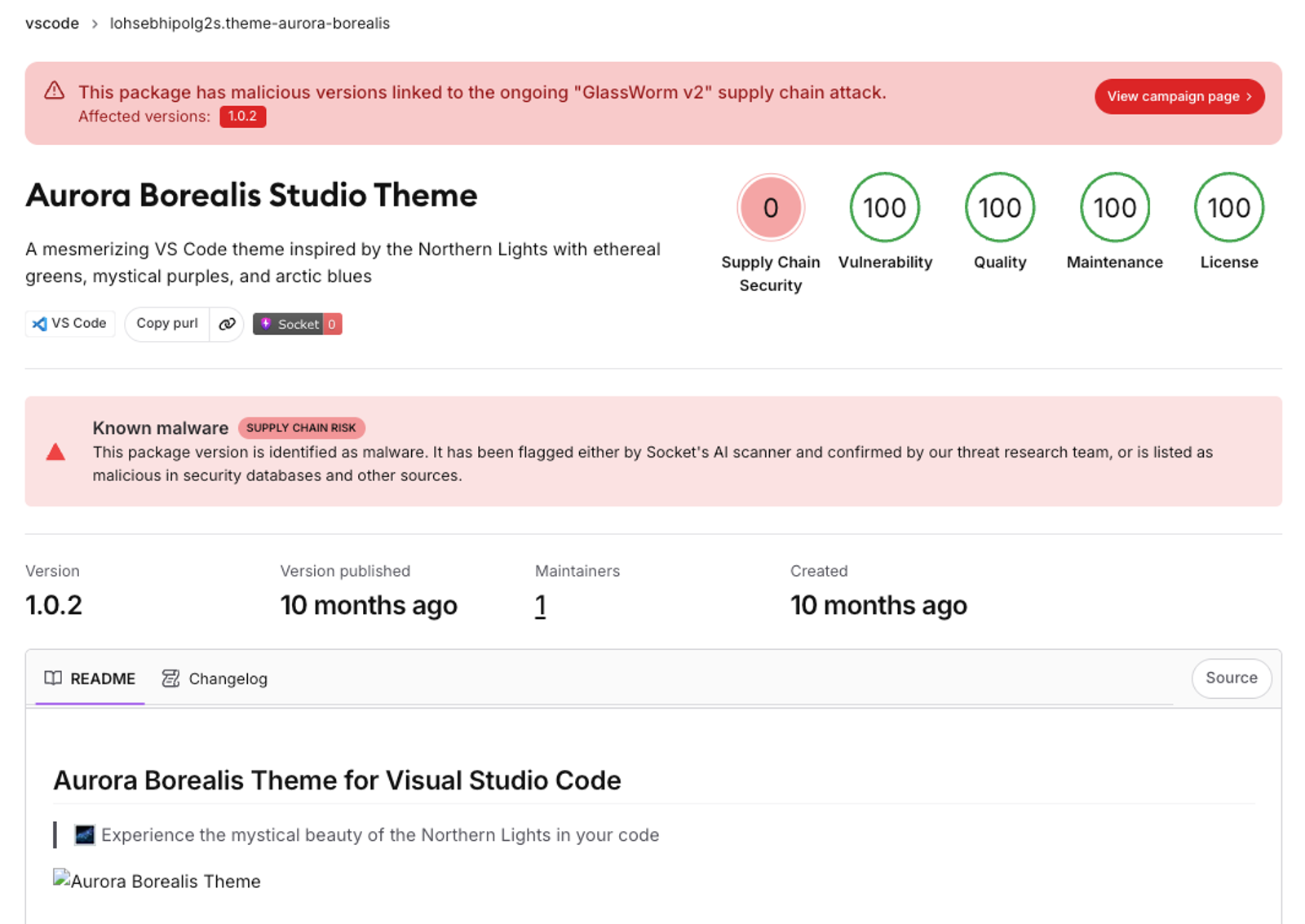Screen dimensions: 1305x924
Task: Click the red Known malware triangle icon
Action: [x=55, y=452]
